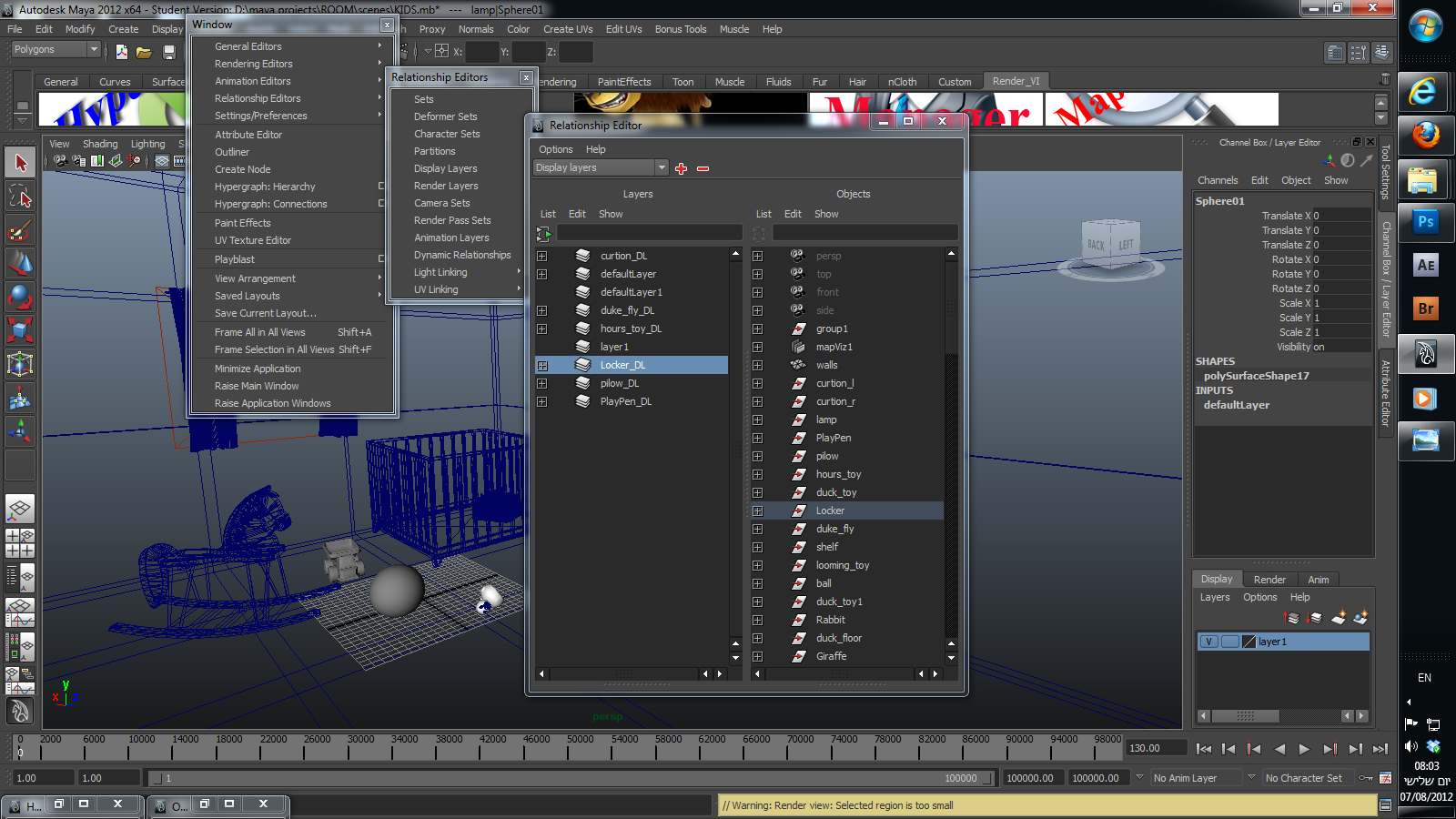Select the Lasso selection tool
Image resolution: width=1456 pixels, height=819 pixels.
point(20,197)
